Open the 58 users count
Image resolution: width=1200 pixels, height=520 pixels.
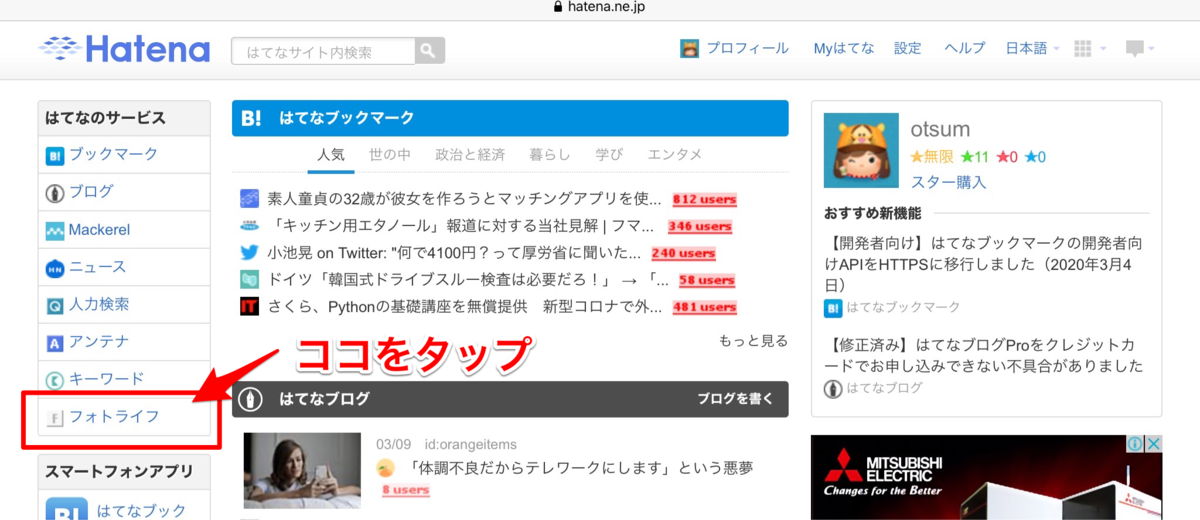click(x=707, y=280)
